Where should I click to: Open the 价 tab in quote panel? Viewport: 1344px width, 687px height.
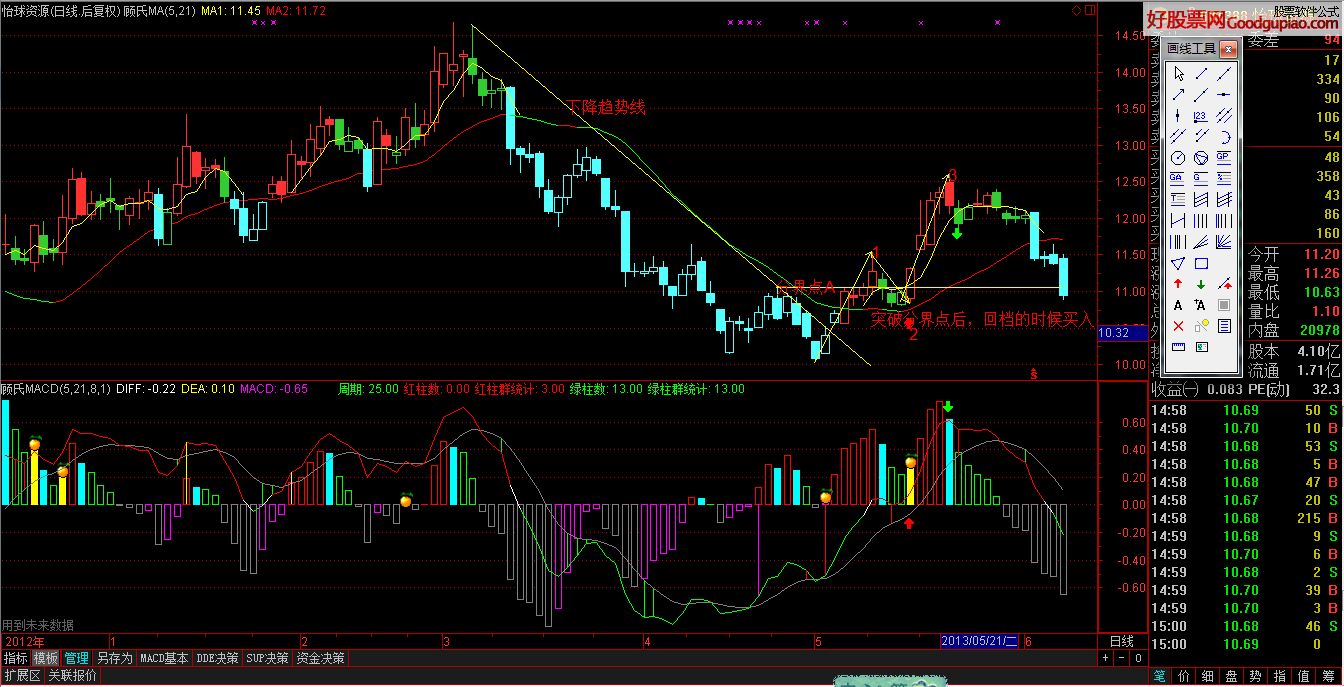(1184, 676)
